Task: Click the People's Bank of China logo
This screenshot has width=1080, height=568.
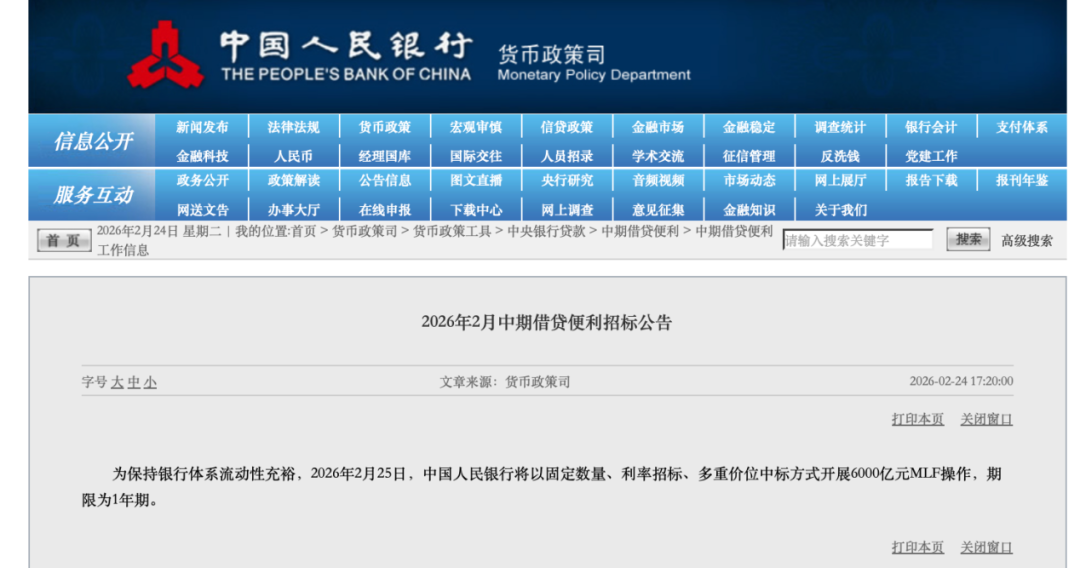Action: [166, 56]
